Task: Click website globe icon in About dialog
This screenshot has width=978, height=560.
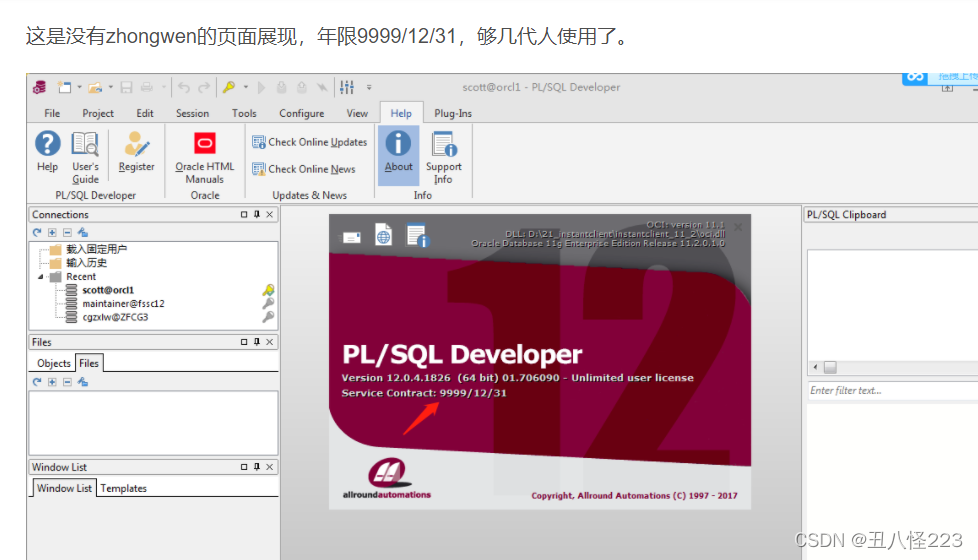Action: tap(384, 236)
